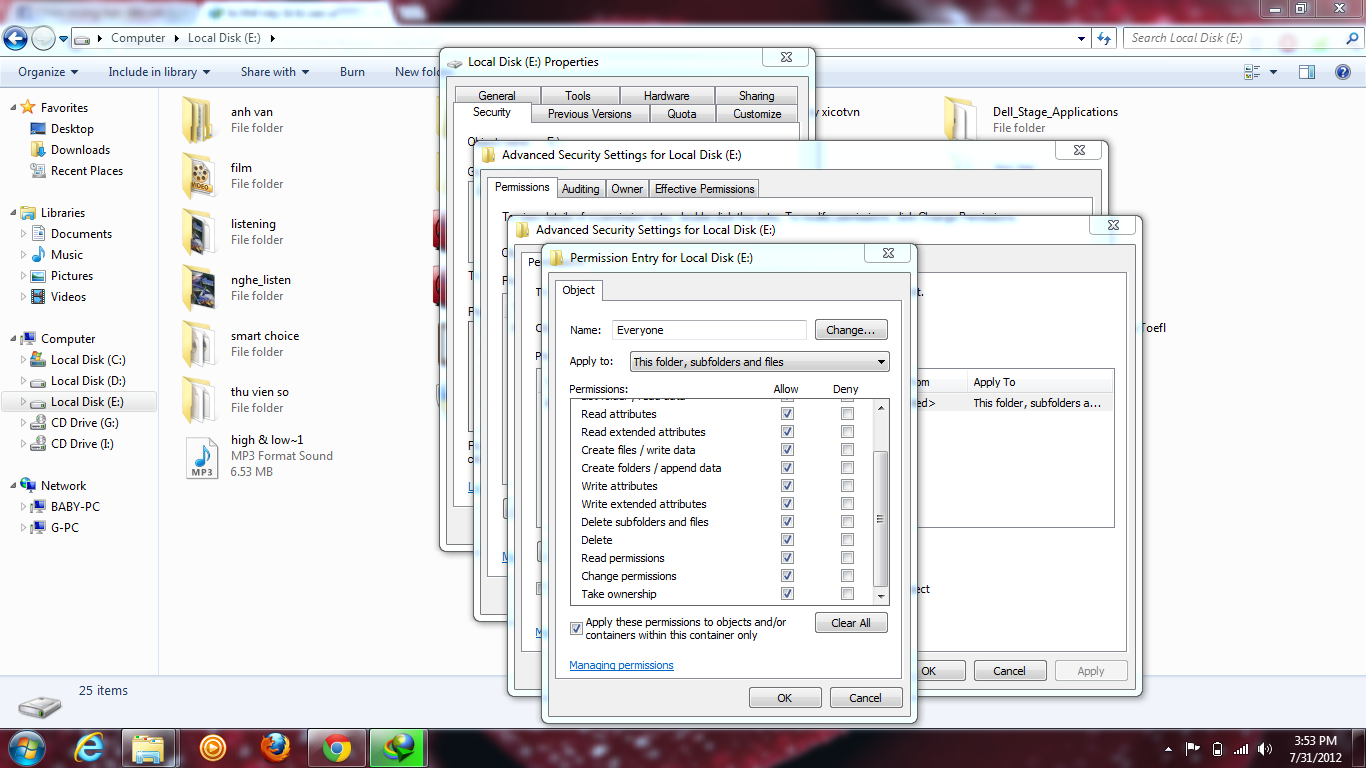
Task: Click the address bar refresh icon
Action: [x=1104, y=38]
